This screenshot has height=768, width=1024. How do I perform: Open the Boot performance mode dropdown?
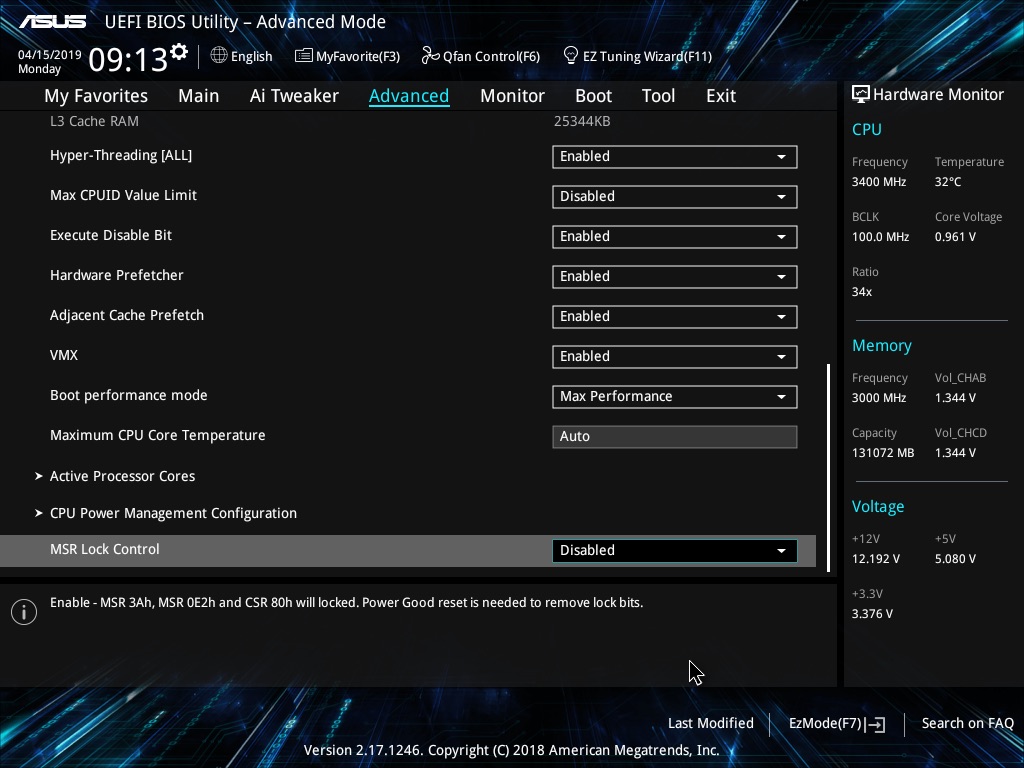pyautogui.click(x=675, y=396)
